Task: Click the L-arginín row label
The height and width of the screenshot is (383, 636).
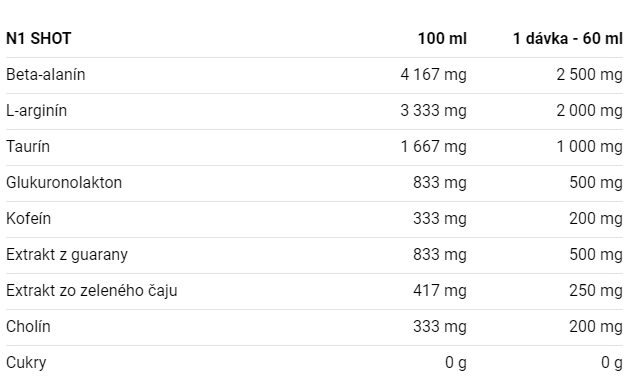Action: pos(37,111)
